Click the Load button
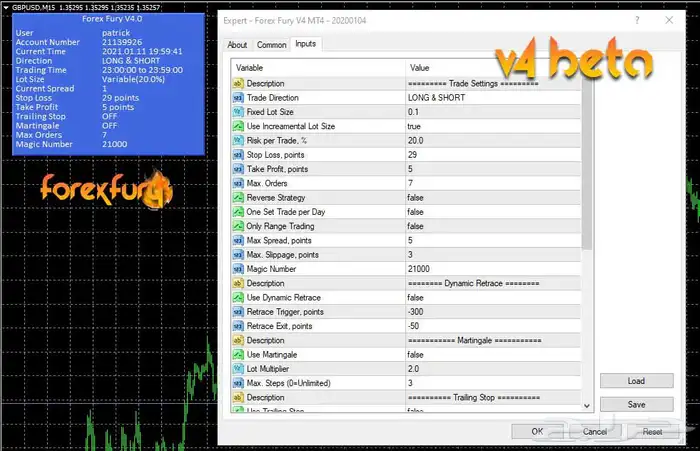The image size is (700, 451). click(x=635, y=381)
